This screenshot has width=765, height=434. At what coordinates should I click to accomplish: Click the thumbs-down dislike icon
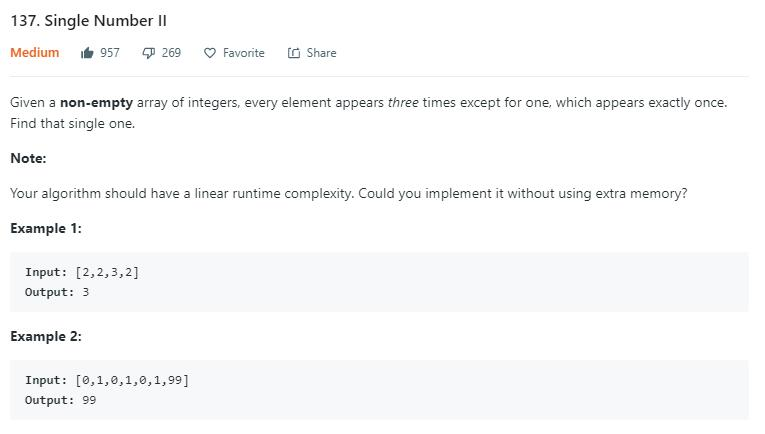(x=148, y=53)
